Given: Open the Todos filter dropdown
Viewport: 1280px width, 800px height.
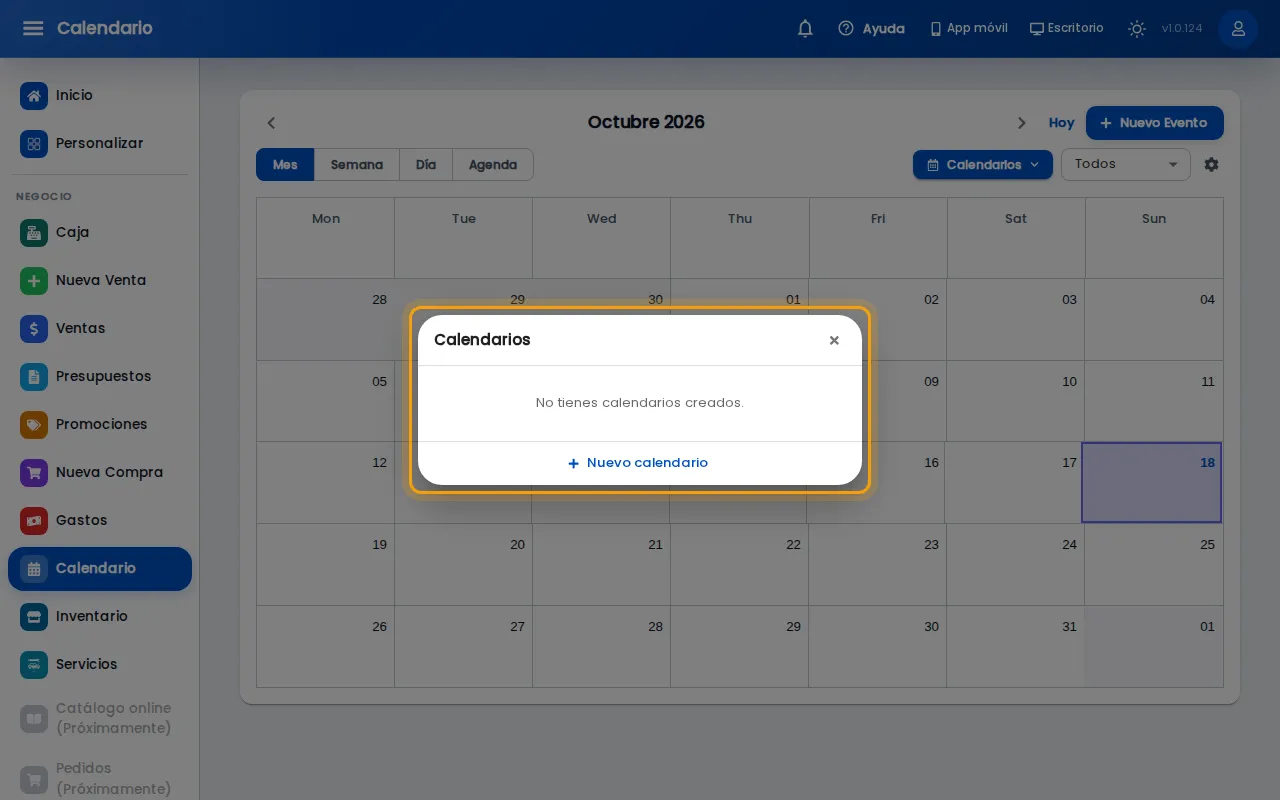Looking at the screenshot, I should point(1126,164).
